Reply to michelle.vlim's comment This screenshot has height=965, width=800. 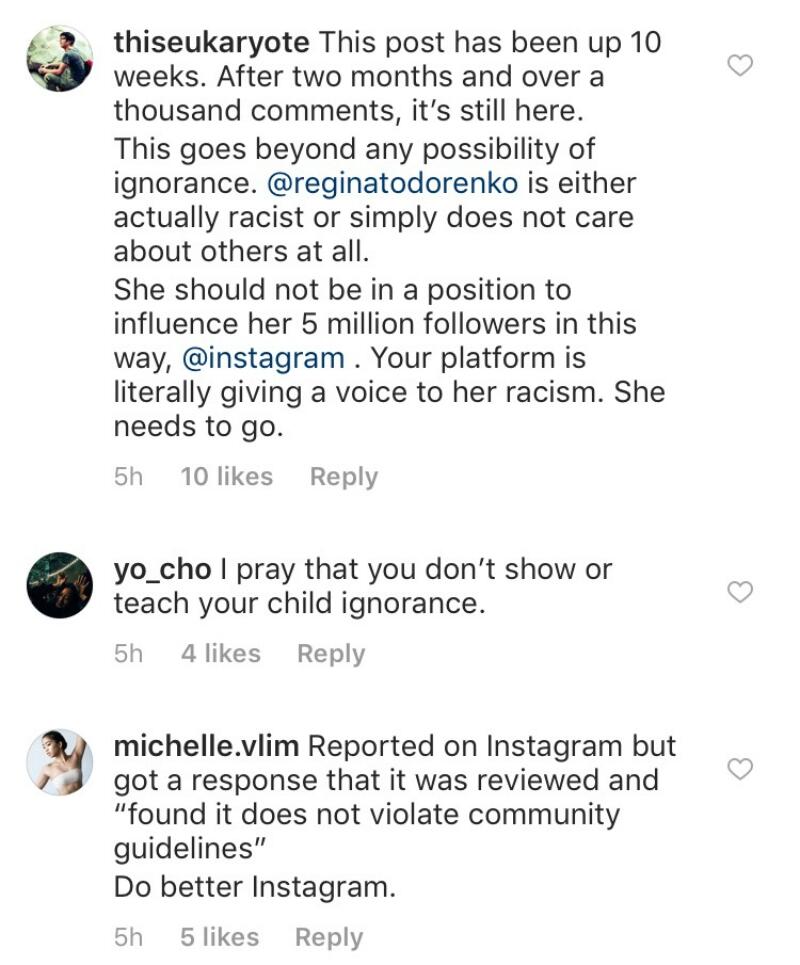pos(329,938)
